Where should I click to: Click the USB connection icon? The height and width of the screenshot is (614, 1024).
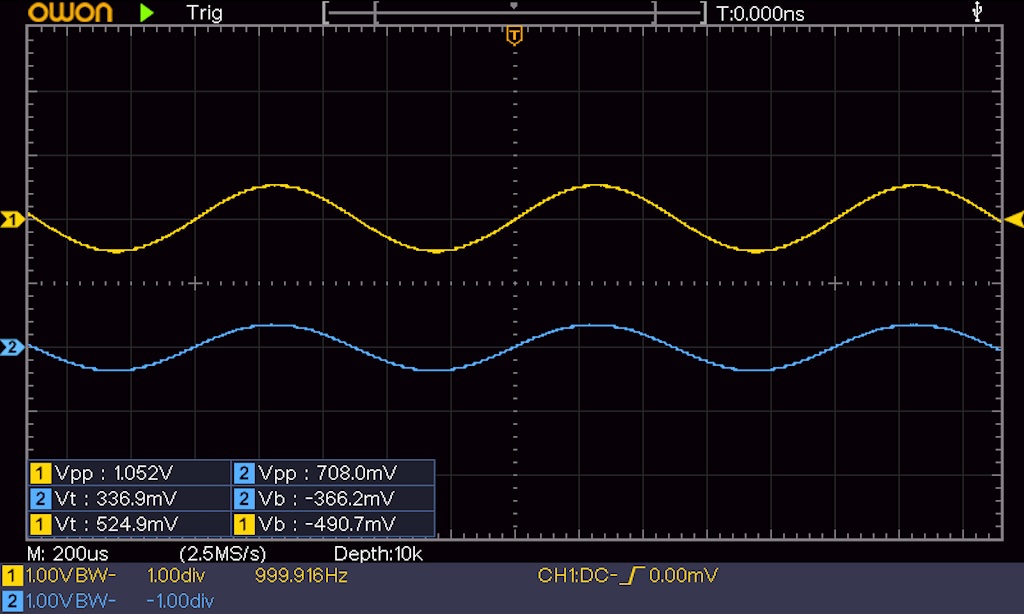coord(978,12)
